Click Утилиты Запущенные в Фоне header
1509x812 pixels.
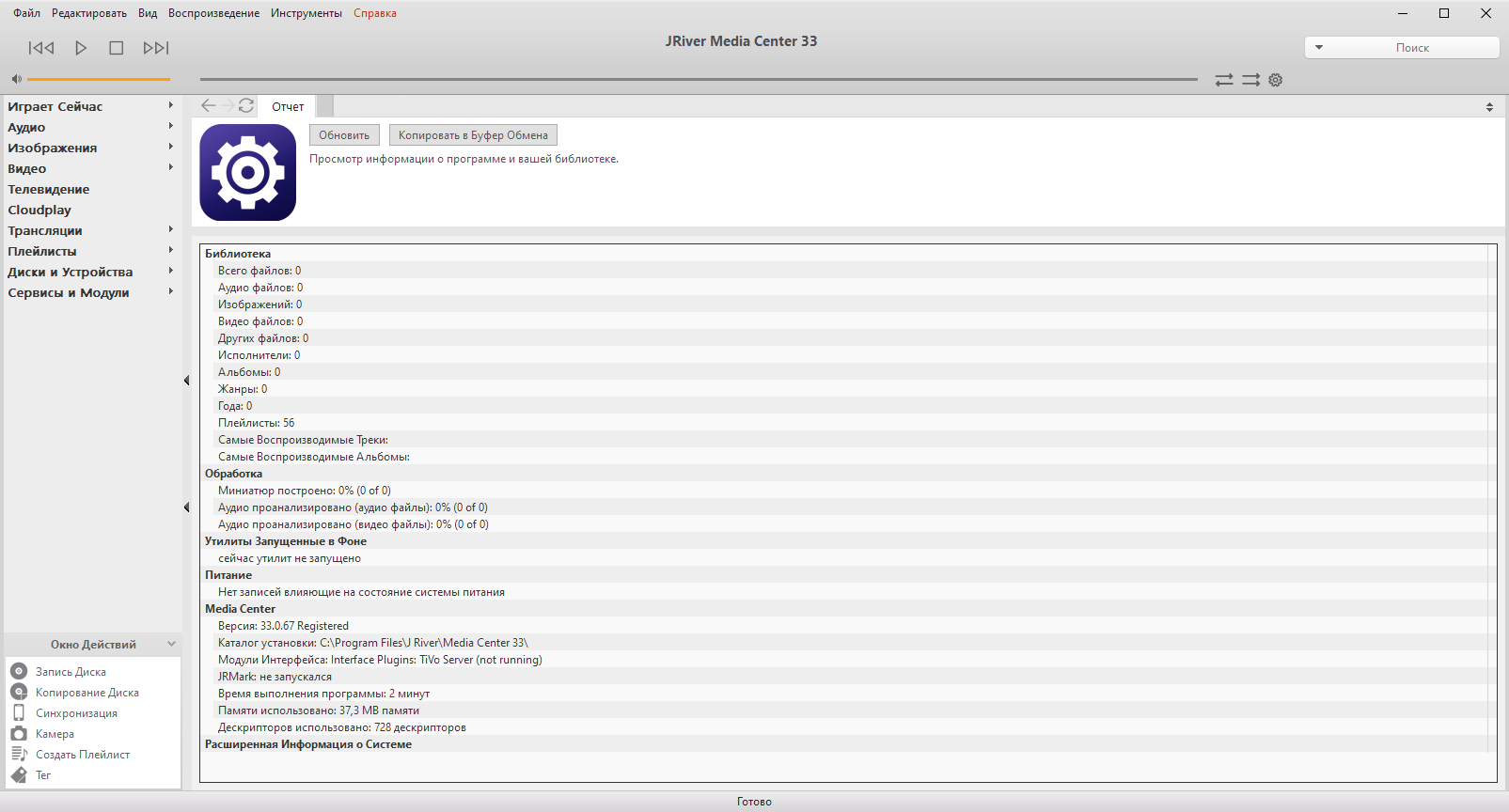point(286,541)
